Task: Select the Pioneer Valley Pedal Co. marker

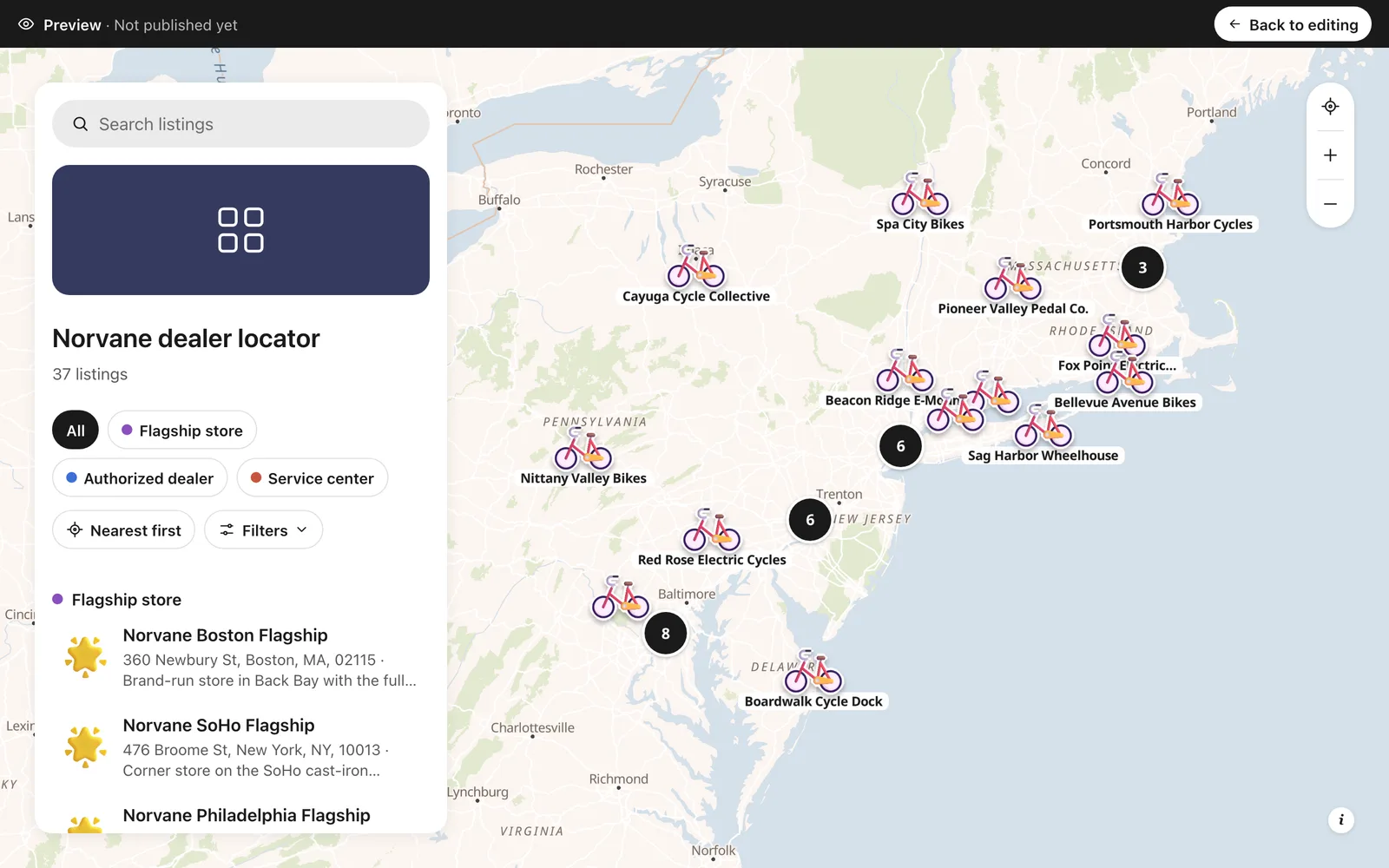Action: tap(1013, 279)
